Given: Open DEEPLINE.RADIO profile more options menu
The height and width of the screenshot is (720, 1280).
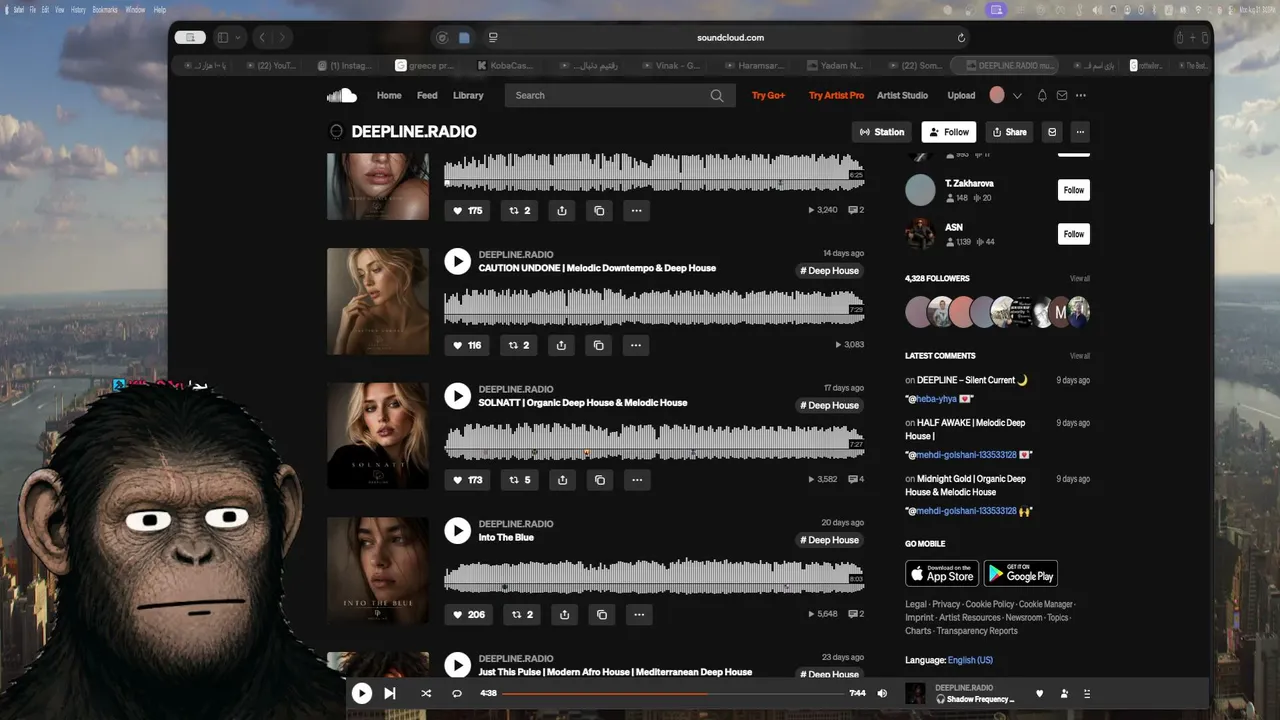Looking at the screenshot, I should [x=1080, y=132].
